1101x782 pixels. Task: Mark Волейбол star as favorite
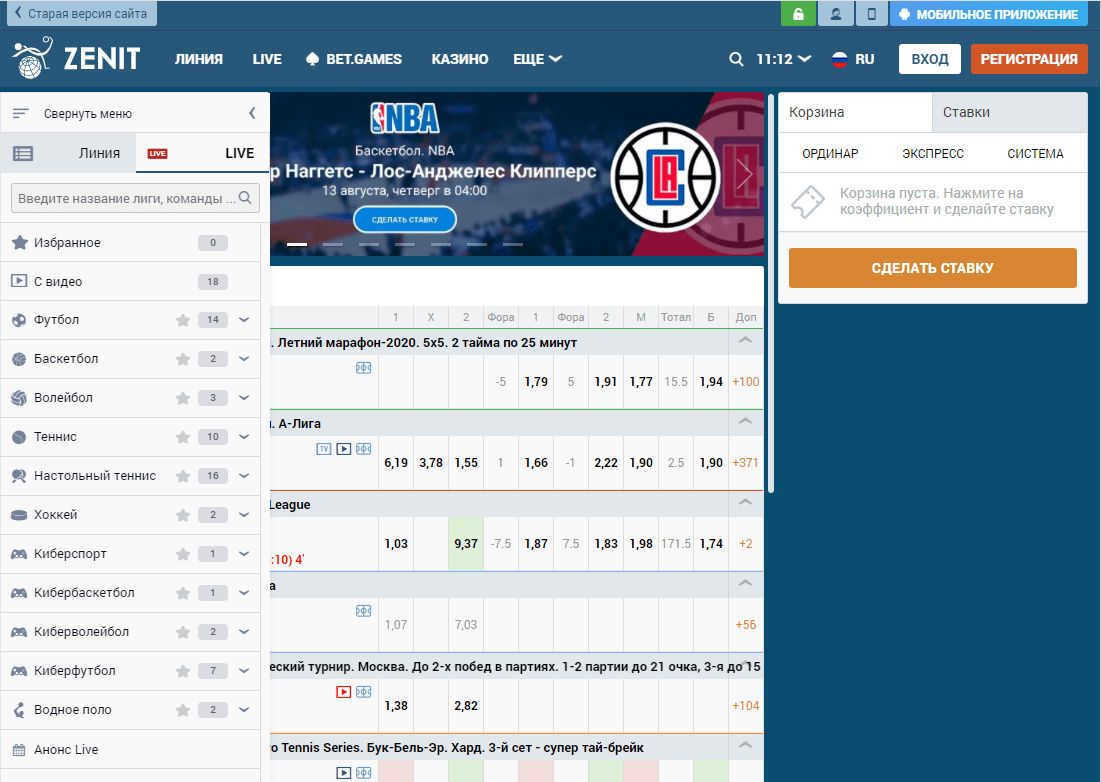pos(183,398)
